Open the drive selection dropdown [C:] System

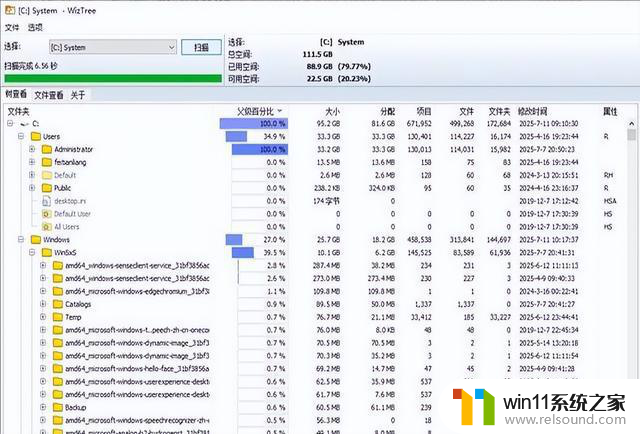point(113,47)
